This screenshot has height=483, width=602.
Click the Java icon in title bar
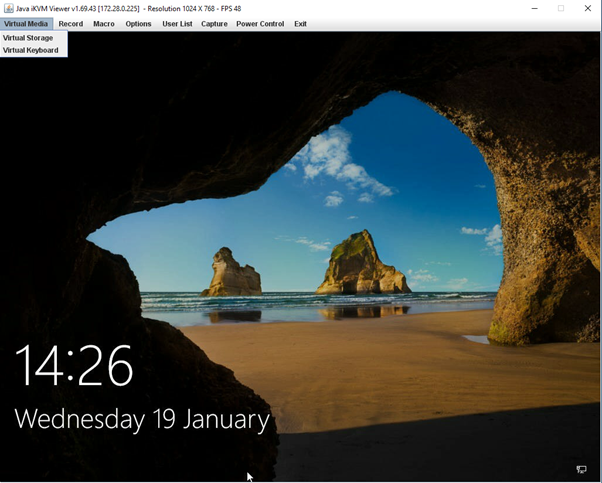[x=8, y=8]
